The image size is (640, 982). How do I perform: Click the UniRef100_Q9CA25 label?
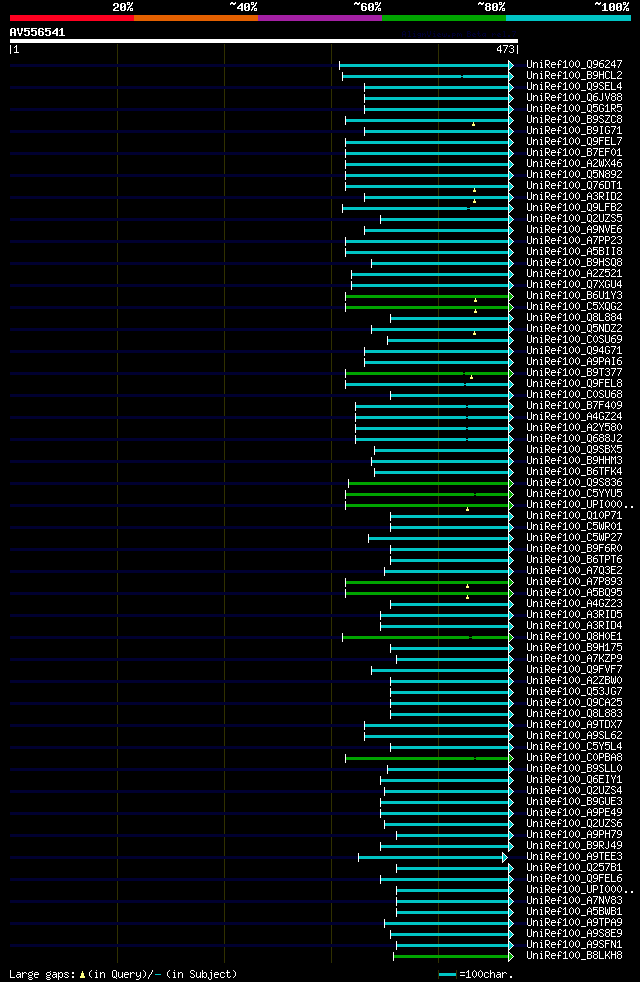pos(574,703)
